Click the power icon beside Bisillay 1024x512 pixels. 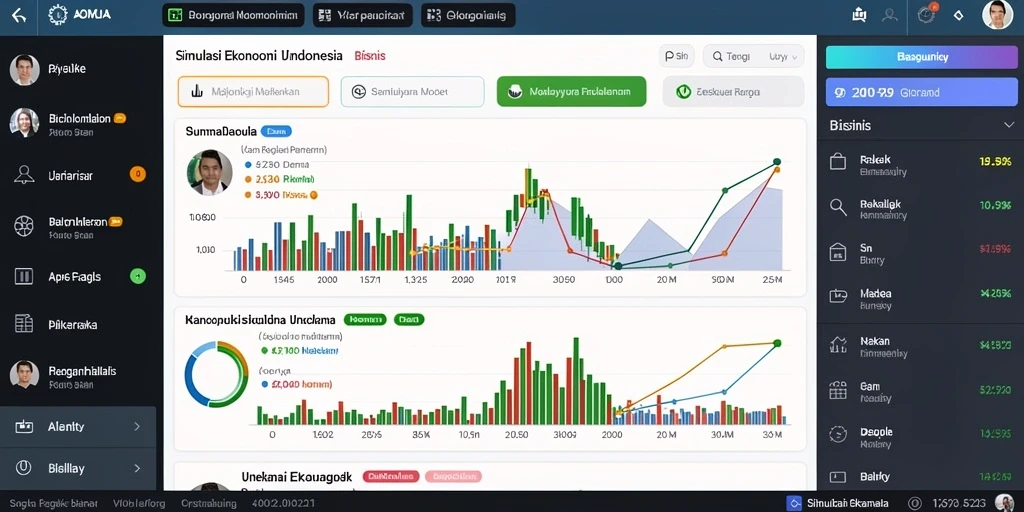pyautogui.click(x=24, y=468)
